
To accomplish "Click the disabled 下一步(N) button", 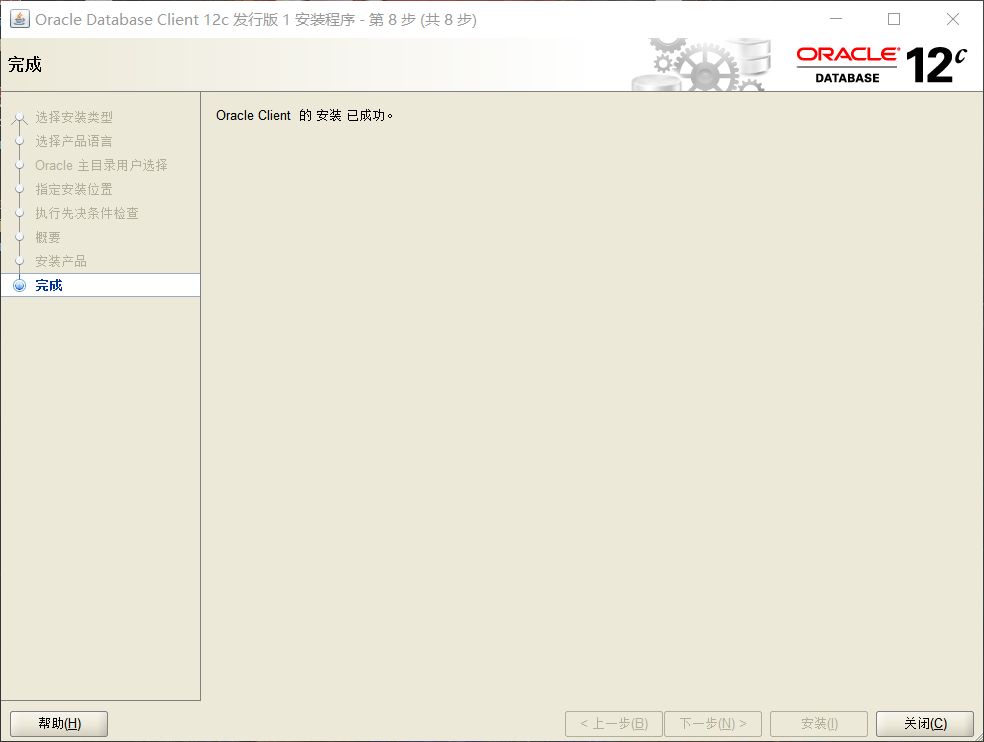I will pos(712,723).
